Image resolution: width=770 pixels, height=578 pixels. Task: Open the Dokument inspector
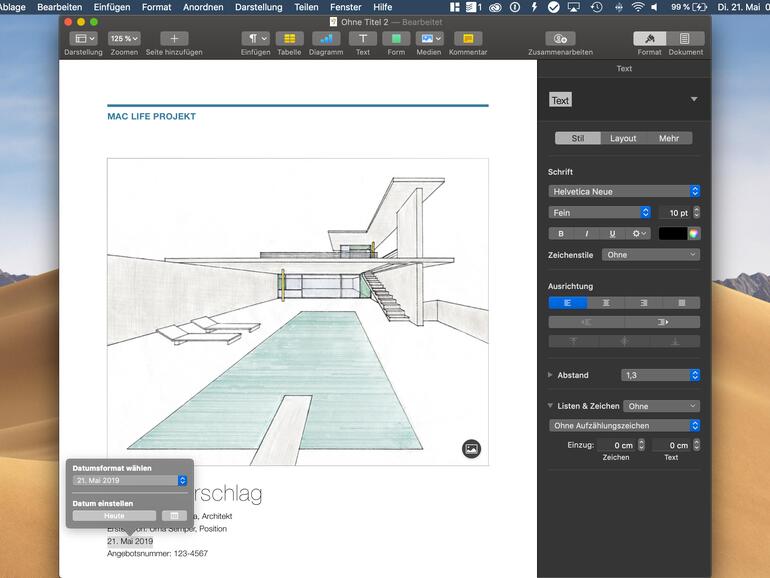[x=685, y=39]
